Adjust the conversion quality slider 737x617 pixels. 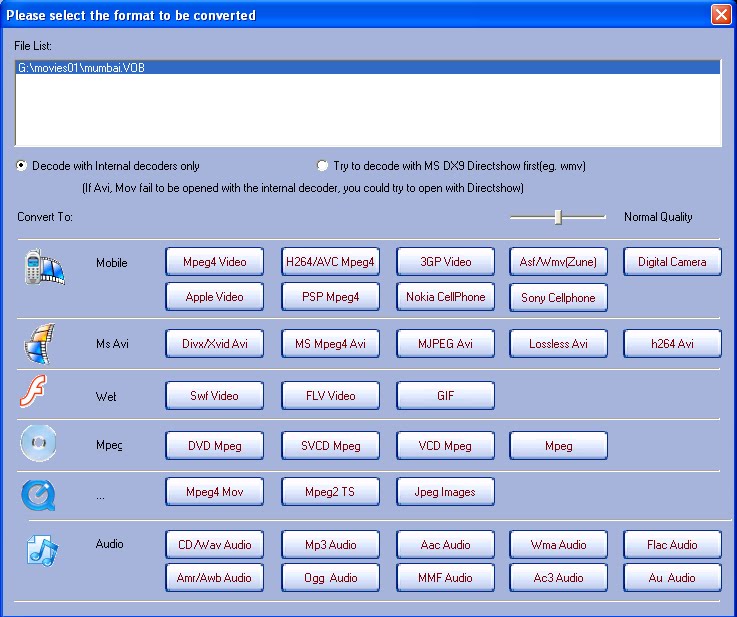[x=558, y=217]
